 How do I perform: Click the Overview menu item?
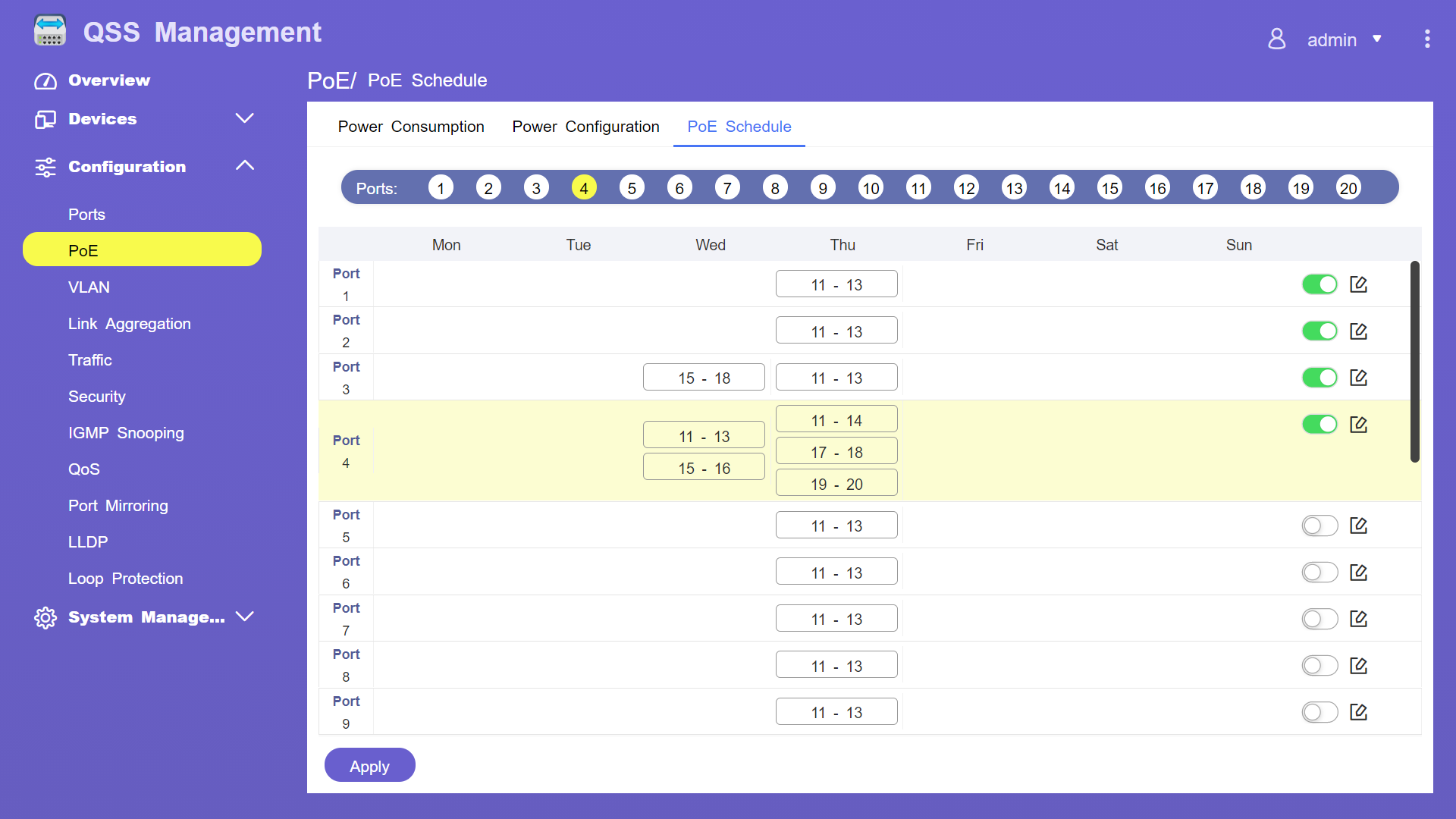(109, 80)
